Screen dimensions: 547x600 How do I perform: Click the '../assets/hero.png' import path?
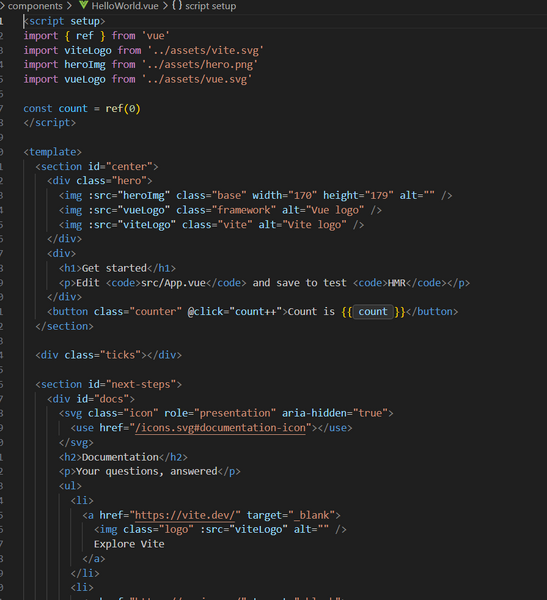(x=200, y=65)
